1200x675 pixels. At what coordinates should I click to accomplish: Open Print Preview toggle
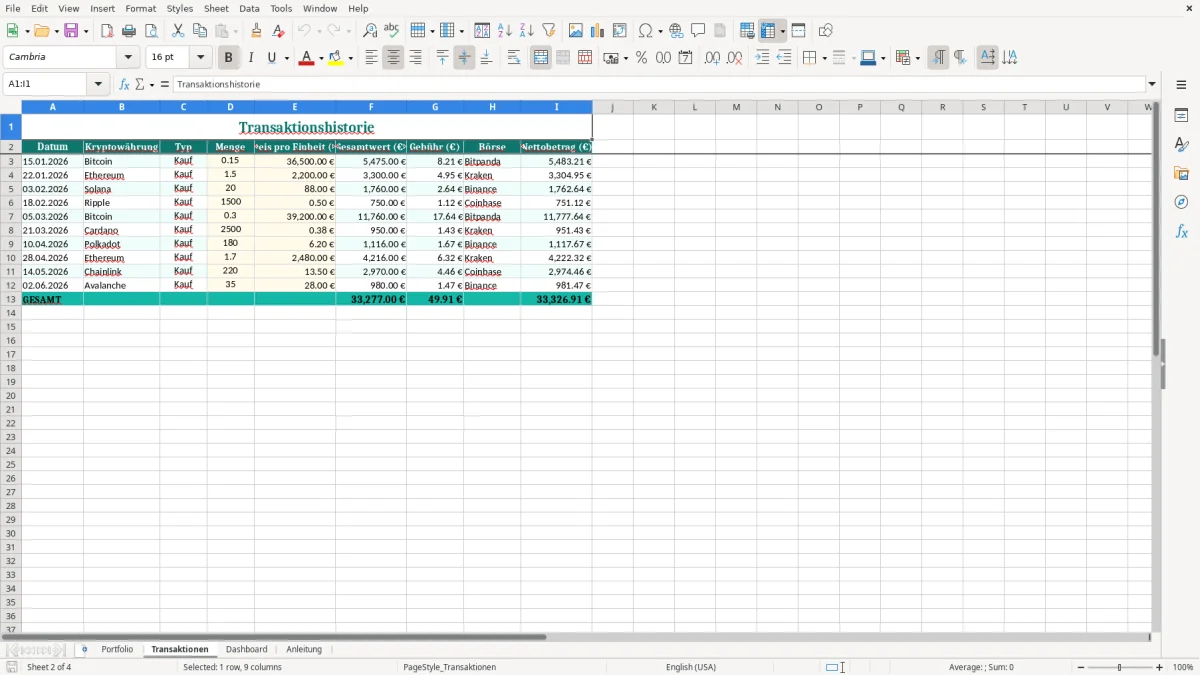(151, 31)
